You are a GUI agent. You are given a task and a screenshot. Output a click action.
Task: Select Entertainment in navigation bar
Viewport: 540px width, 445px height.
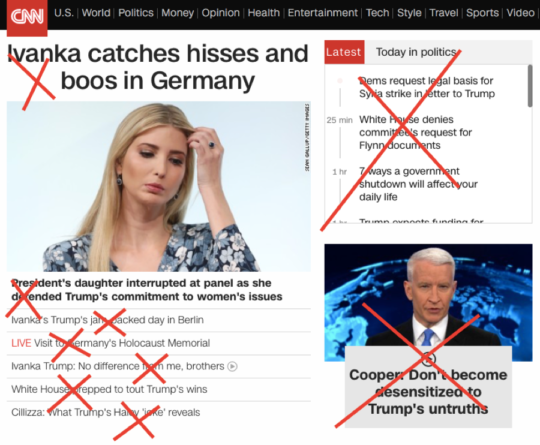click(323, 13)
